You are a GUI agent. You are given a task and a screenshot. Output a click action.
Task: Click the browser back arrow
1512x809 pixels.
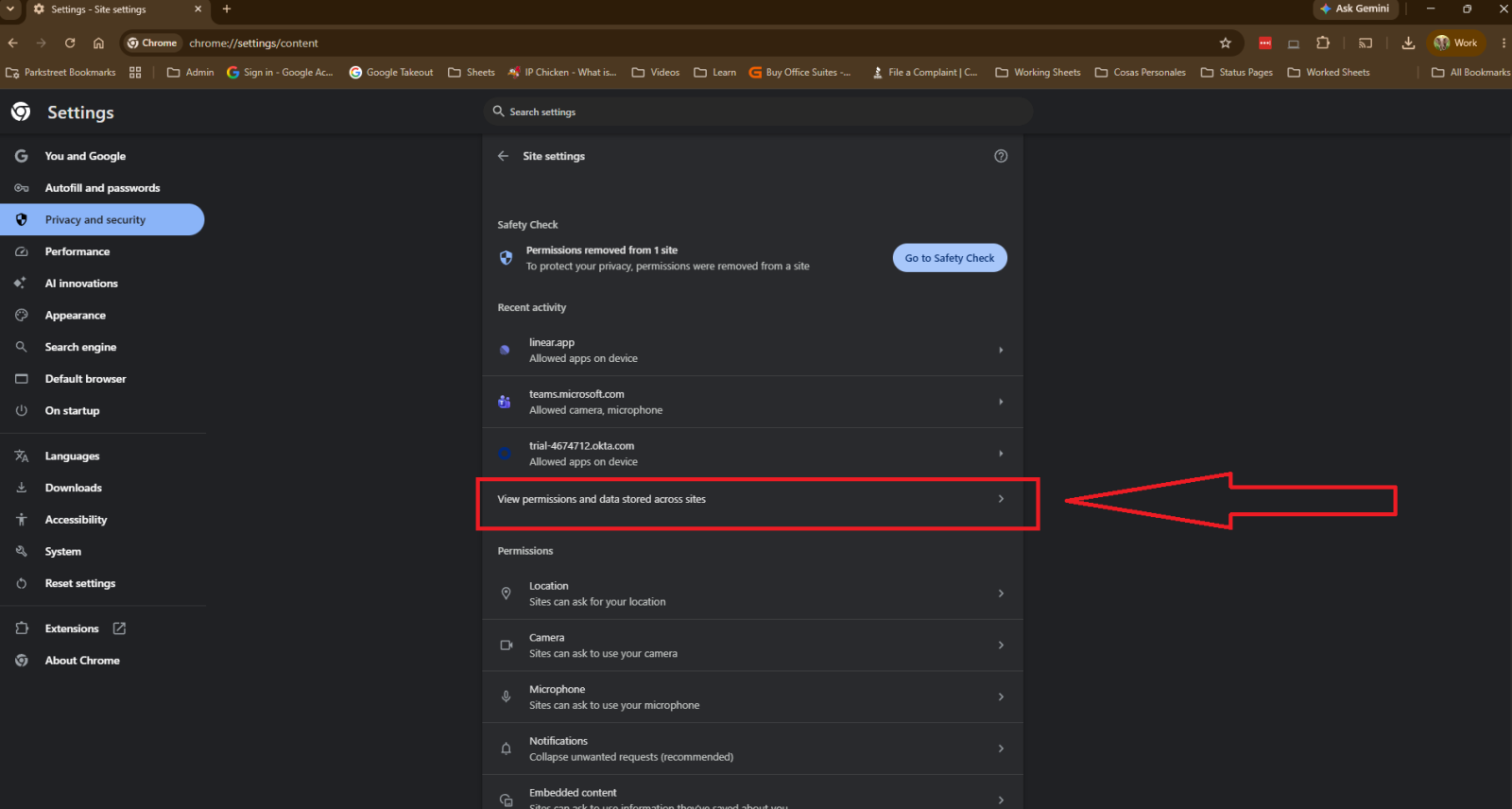(12, 43)
